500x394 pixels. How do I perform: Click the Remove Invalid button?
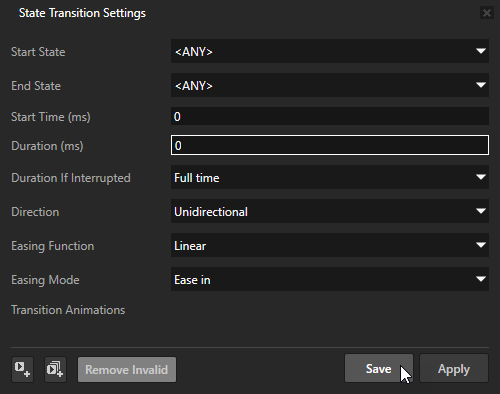click(x=127, y=369)
